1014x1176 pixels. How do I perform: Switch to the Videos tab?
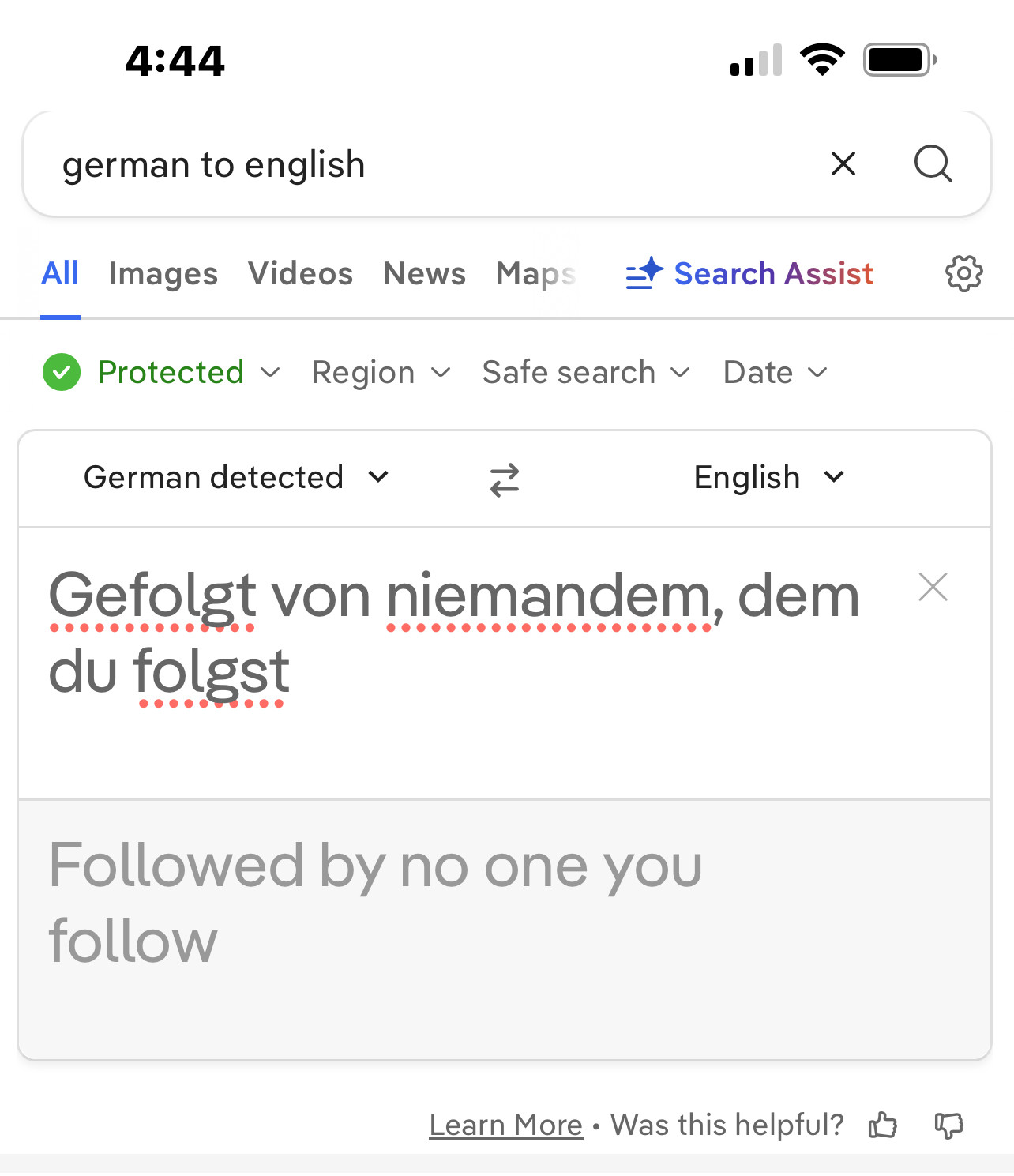pos(300,274)
